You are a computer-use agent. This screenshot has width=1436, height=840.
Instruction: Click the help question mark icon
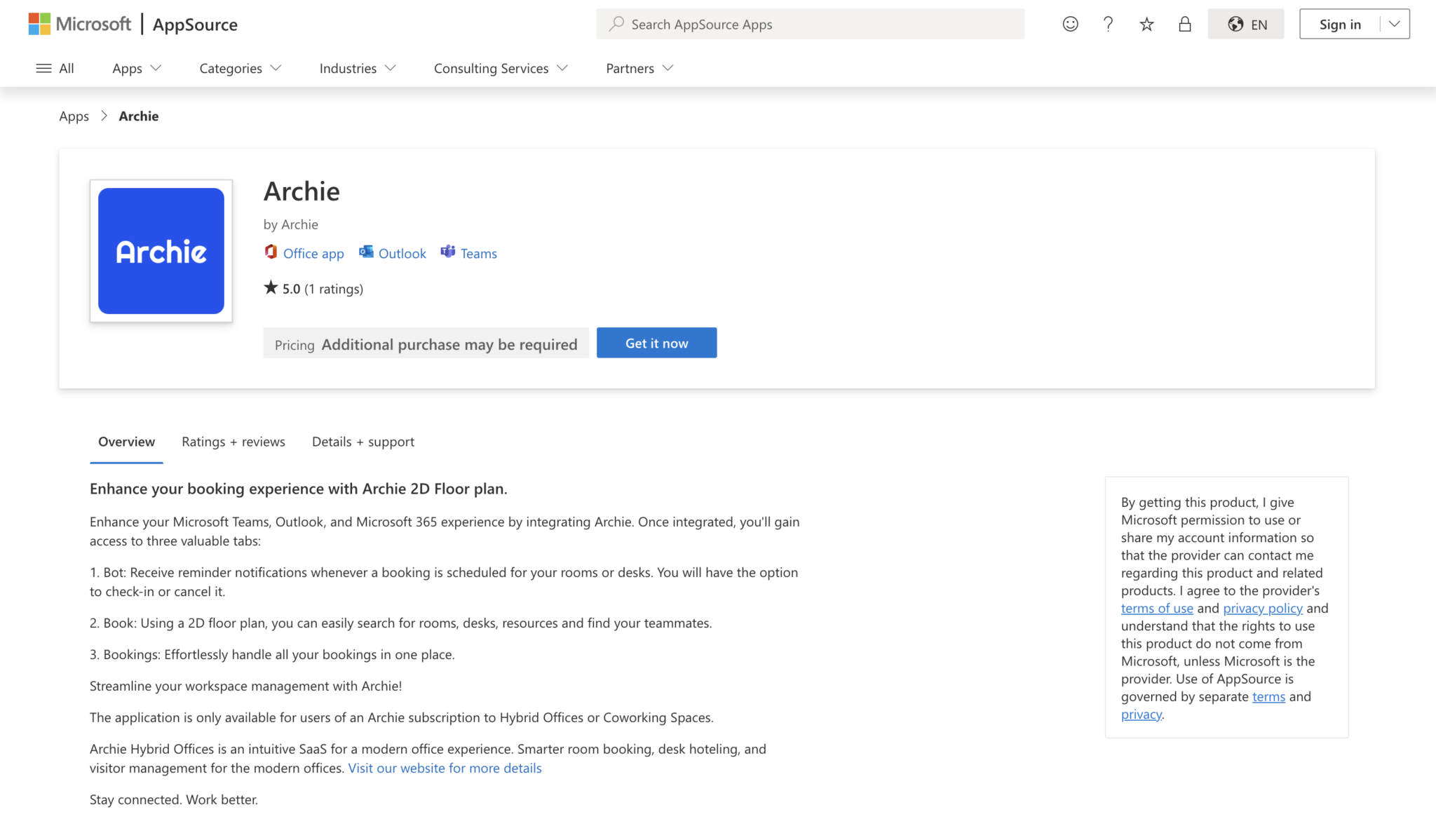1108,23
